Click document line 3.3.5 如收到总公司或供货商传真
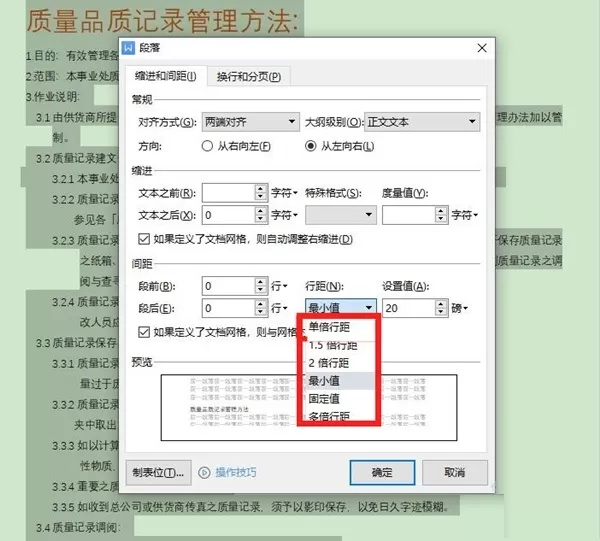Screen dimensions: 600x541 (x=250, y=507)
